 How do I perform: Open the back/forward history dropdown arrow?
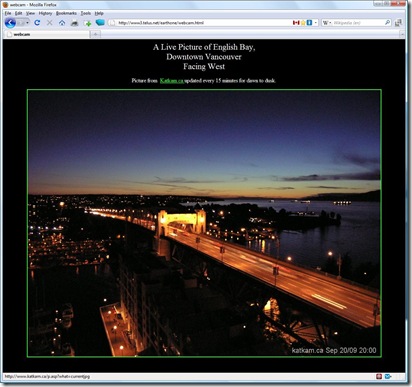point(27,23)
